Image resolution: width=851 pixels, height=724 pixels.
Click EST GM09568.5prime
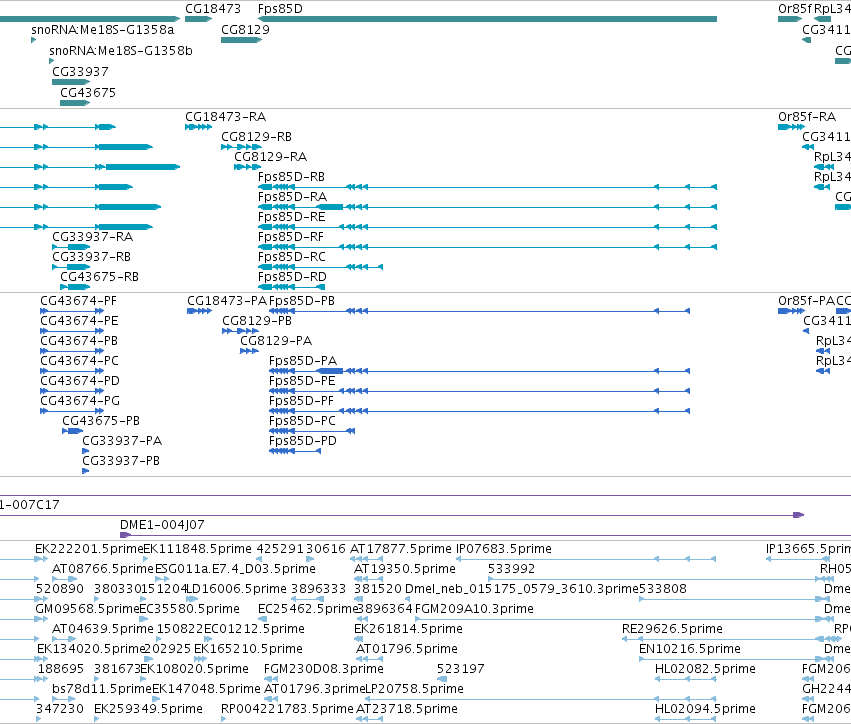pos(87,609)
